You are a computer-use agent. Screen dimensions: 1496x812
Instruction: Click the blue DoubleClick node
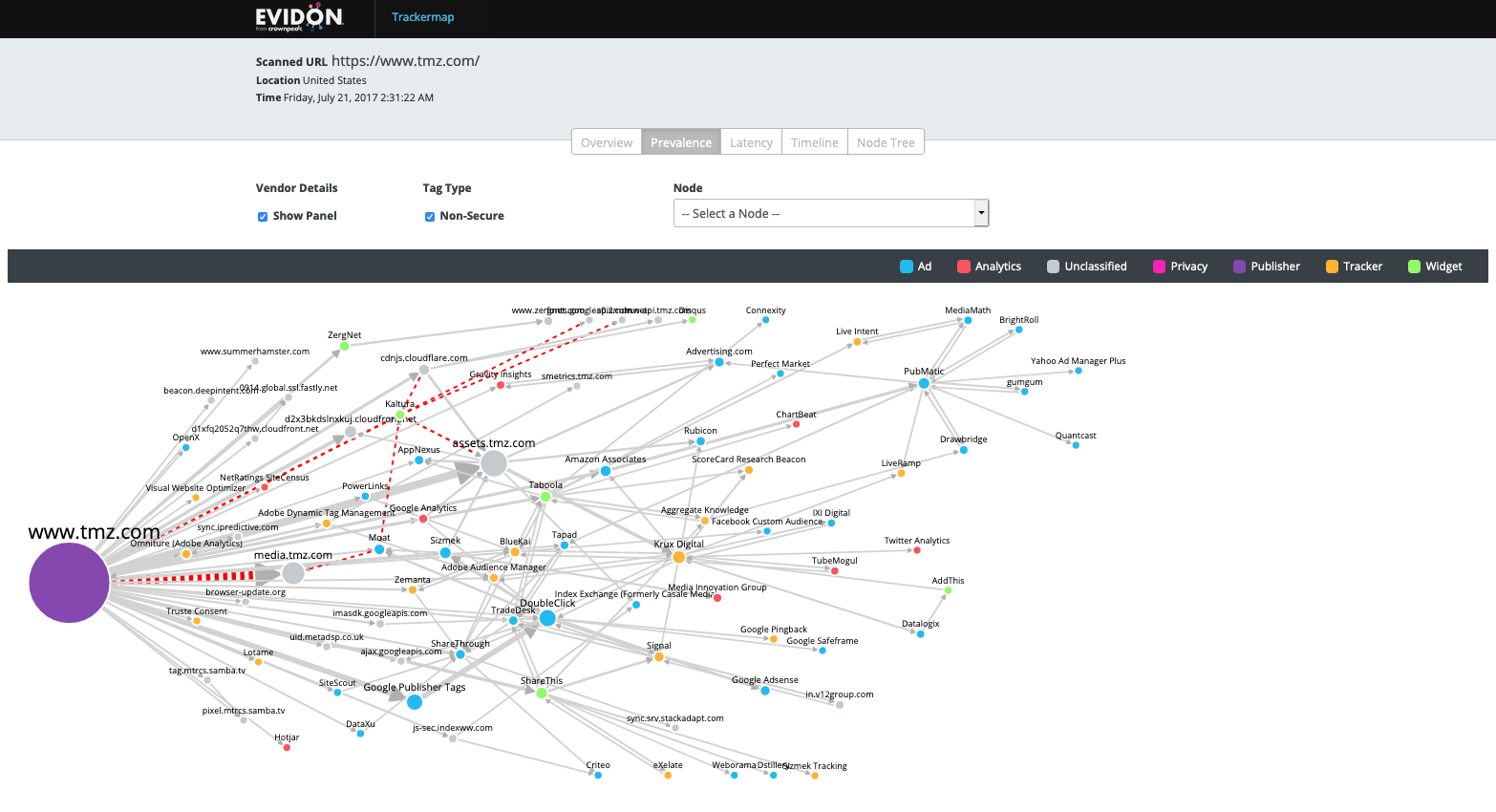click(547, 618)
